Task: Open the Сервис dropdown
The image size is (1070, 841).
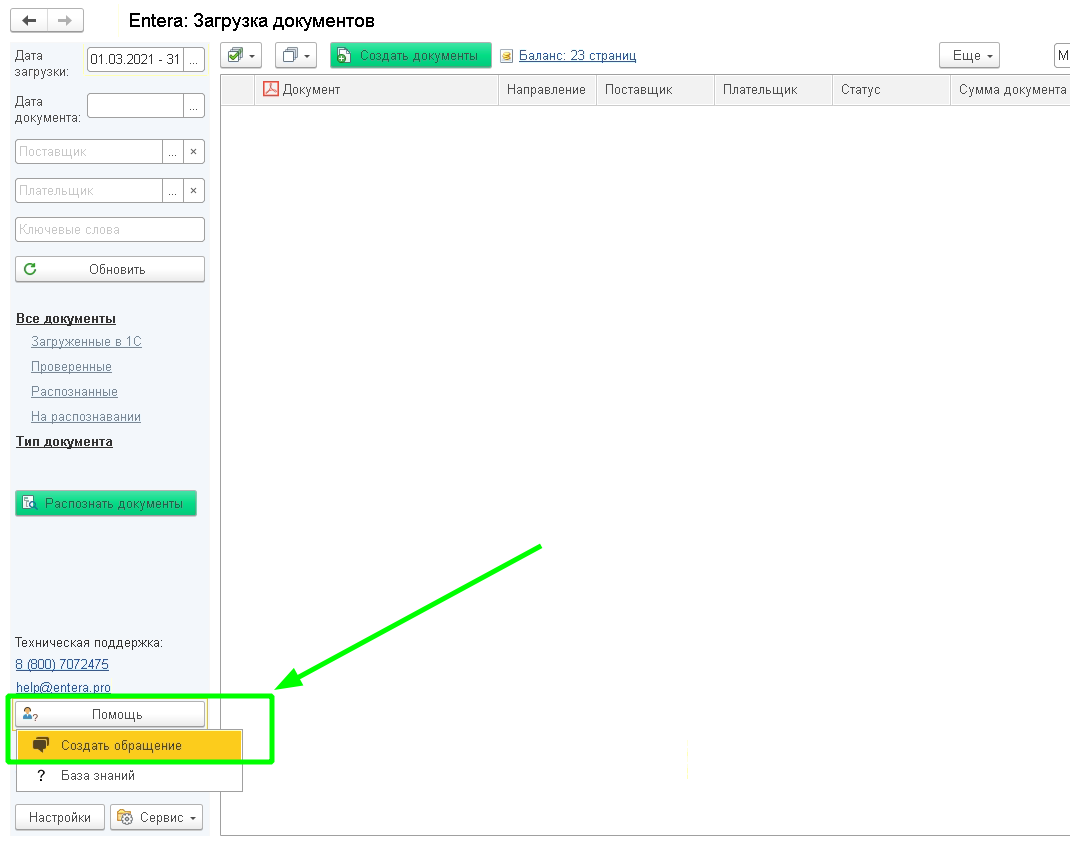Action: pos(156,817)
